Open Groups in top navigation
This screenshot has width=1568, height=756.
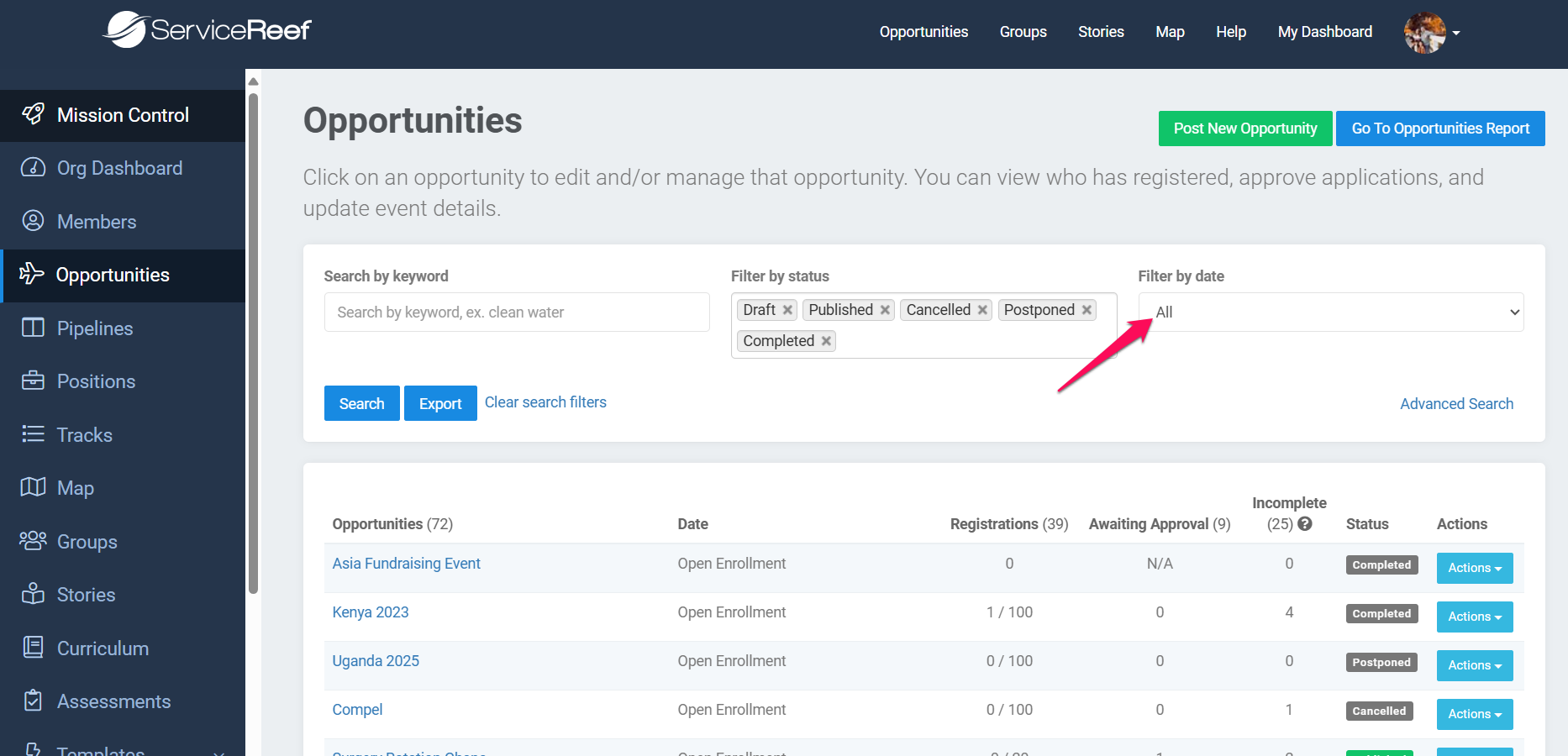1023,32
